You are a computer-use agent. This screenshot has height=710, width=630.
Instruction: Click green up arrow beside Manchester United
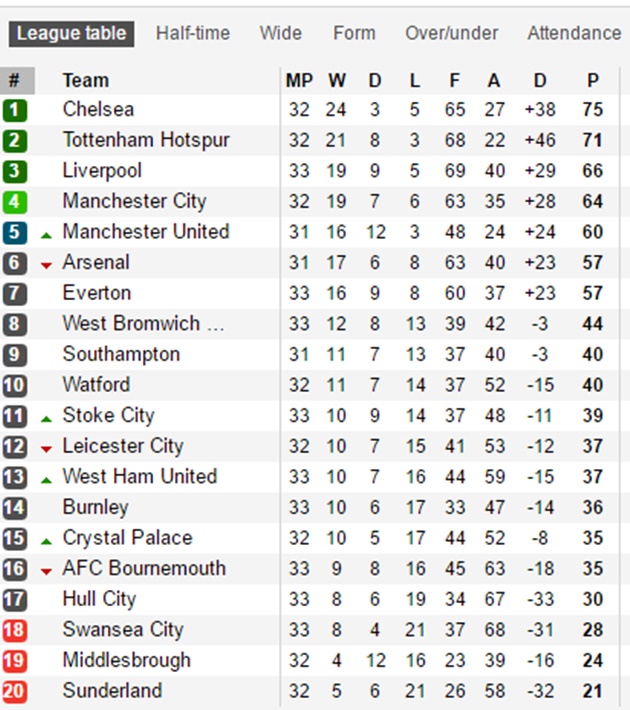(46, 235)
